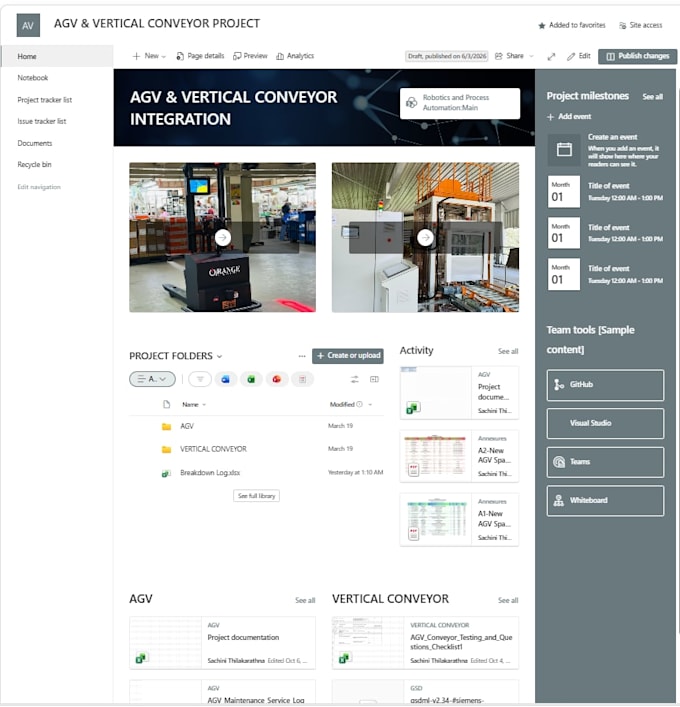Filter by Word documents icon
This screenshot has height=707, width=680.
pos(225,379)
